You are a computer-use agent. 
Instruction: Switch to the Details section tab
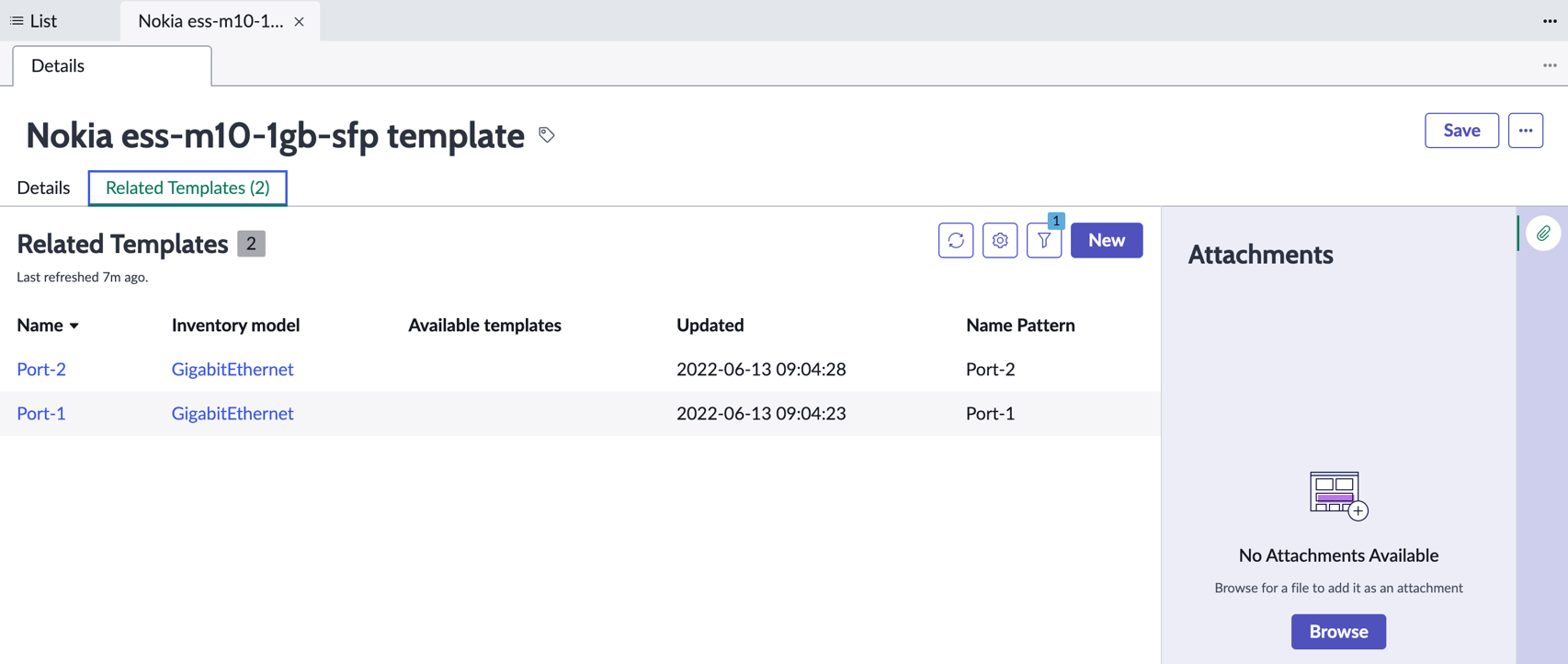point(43,188)
